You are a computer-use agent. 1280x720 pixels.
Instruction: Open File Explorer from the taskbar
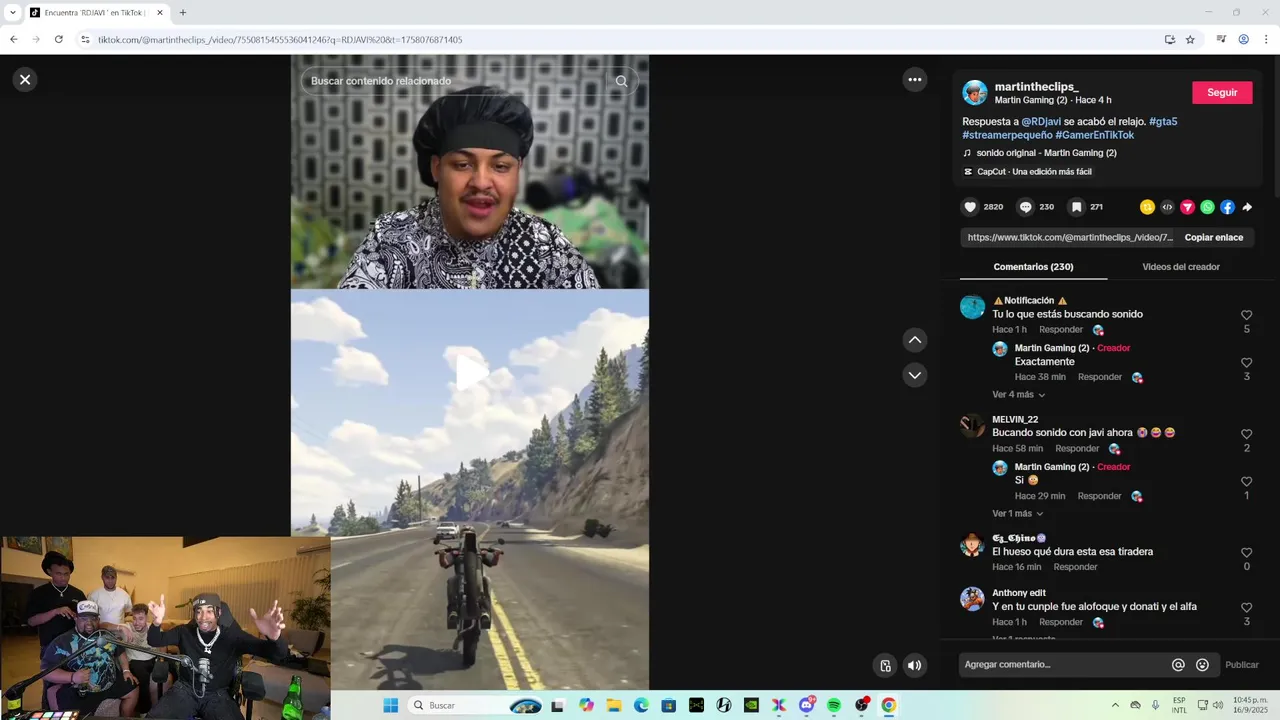coord(614,705)
